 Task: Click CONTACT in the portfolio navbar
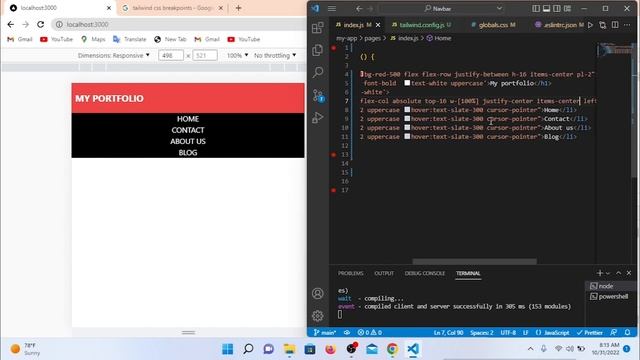[x=188, y=130]
